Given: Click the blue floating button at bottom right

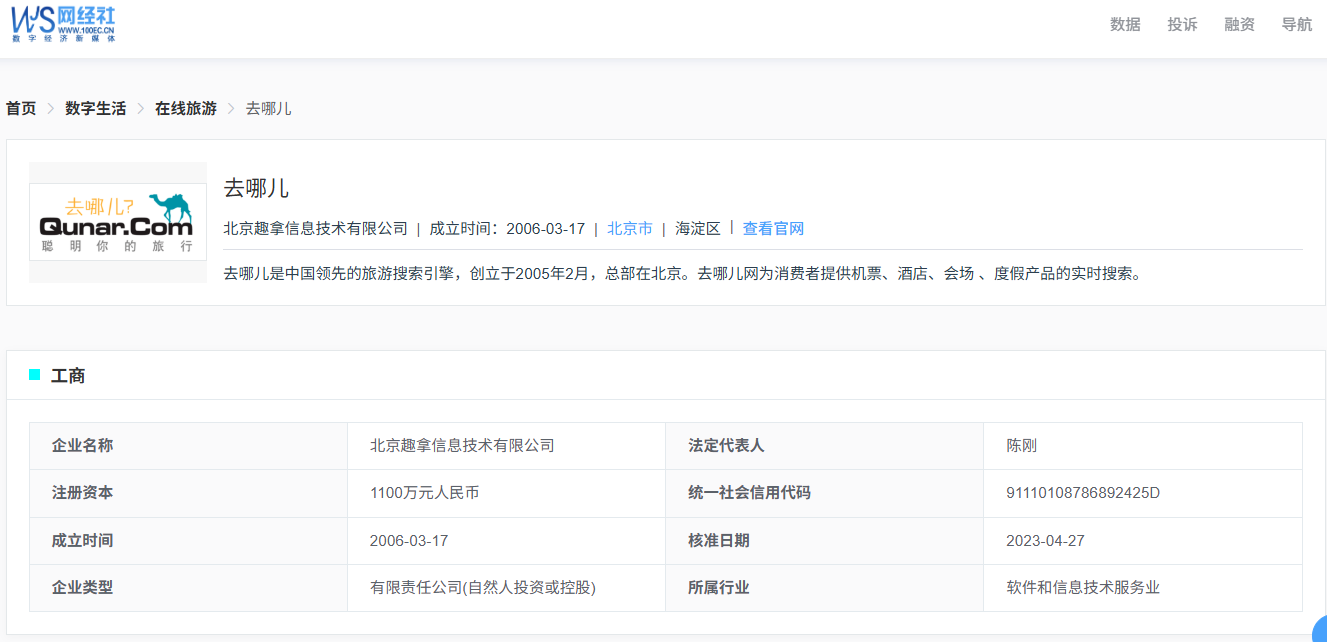Looking at the screenshot, I should coord(1320,631).
